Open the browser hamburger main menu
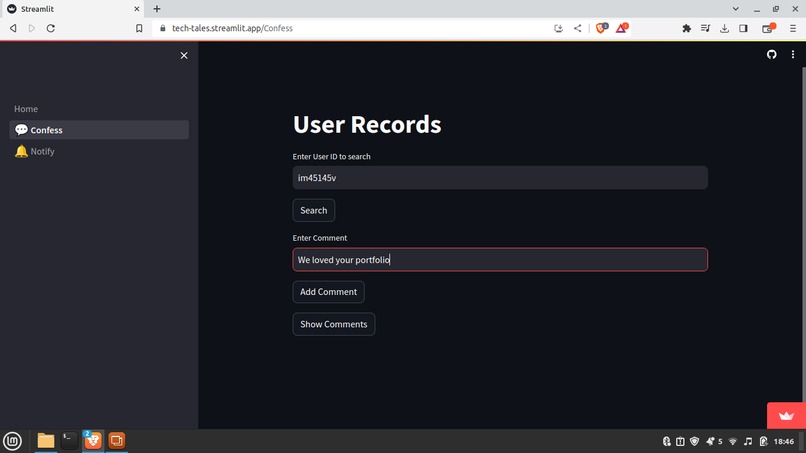The height and width of the screenshot is (453, 806). 793,28
